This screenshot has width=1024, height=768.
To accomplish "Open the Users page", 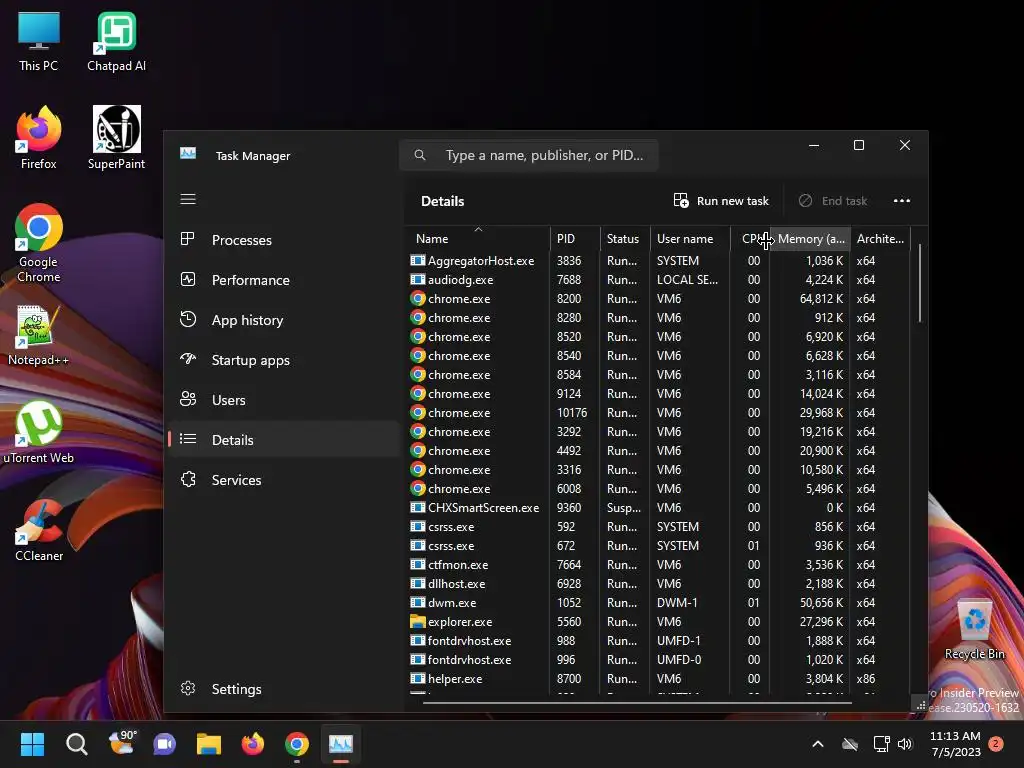I will [283, 400].
